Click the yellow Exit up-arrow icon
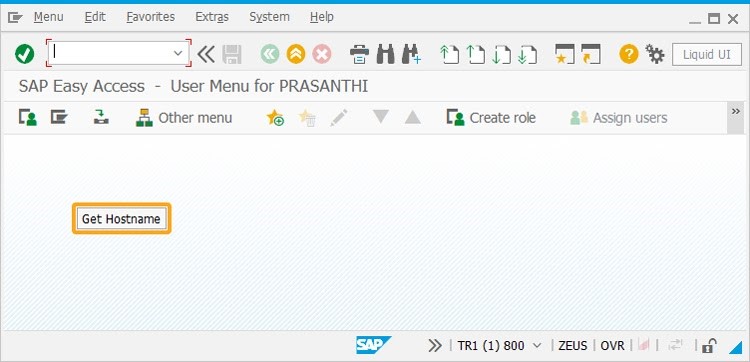Screen dimensions: 750x362 tap(296, 54)
